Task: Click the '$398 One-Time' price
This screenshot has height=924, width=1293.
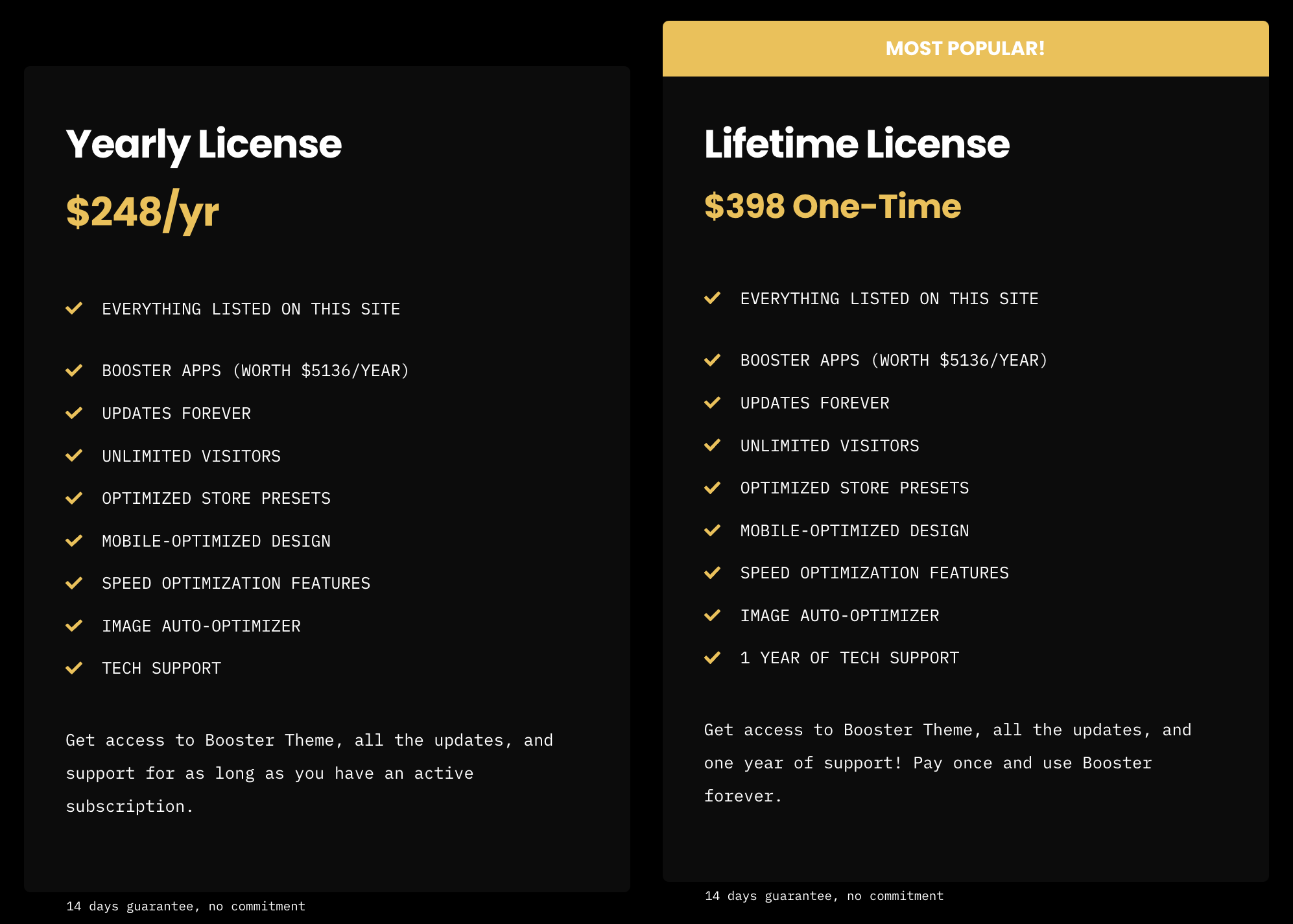Action: [833, 206]
